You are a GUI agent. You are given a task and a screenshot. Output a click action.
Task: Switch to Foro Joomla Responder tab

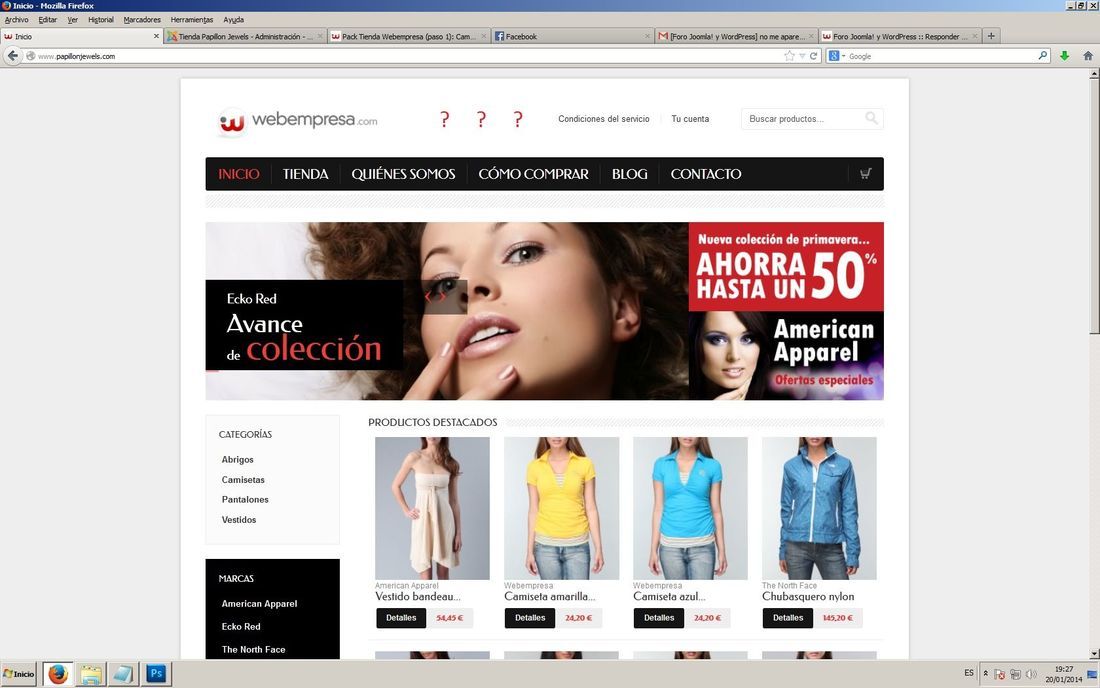pos(899,36)
